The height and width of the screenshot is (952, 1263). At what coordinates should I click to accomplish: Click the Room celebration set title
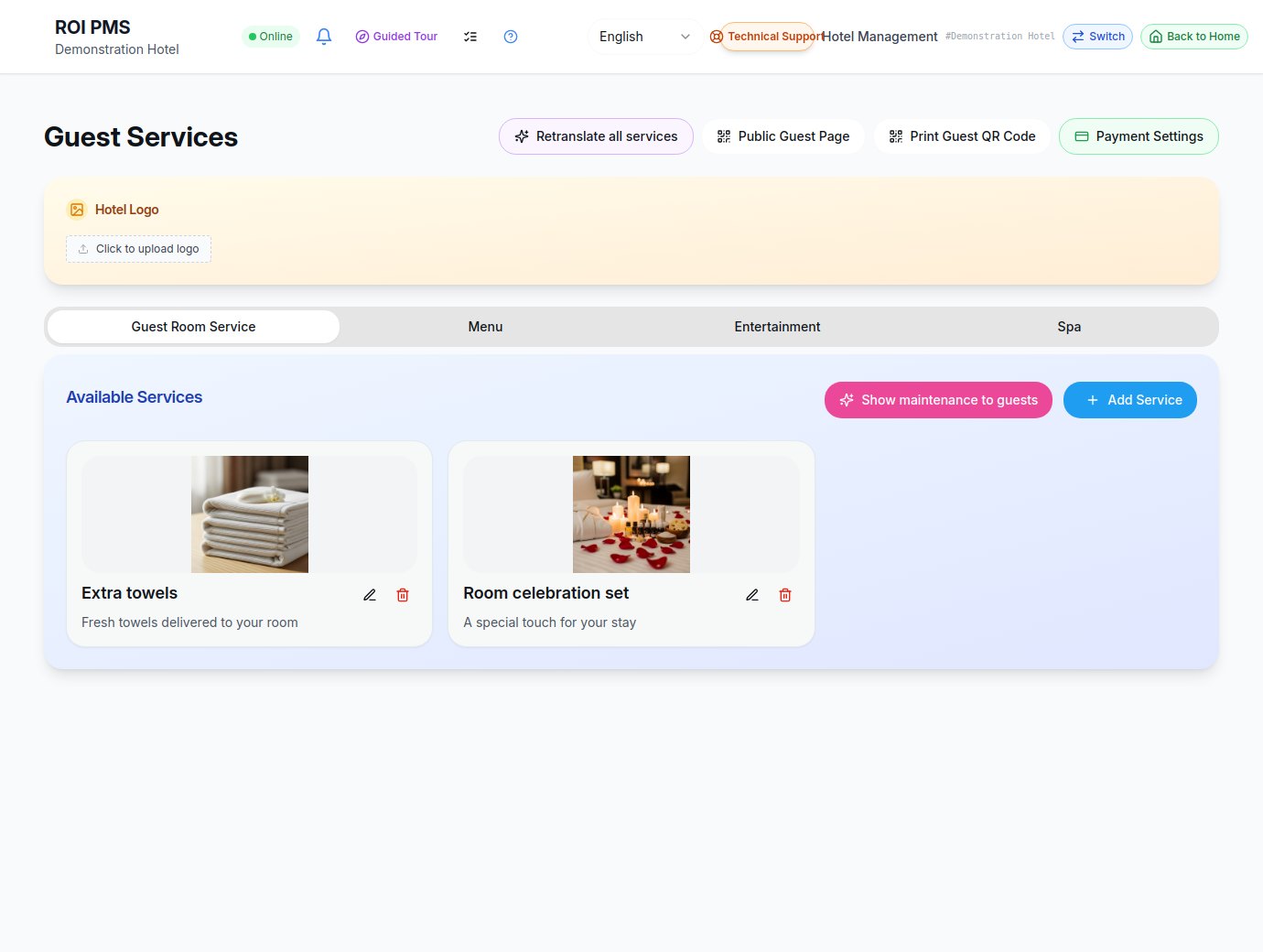tap(546, 593)
